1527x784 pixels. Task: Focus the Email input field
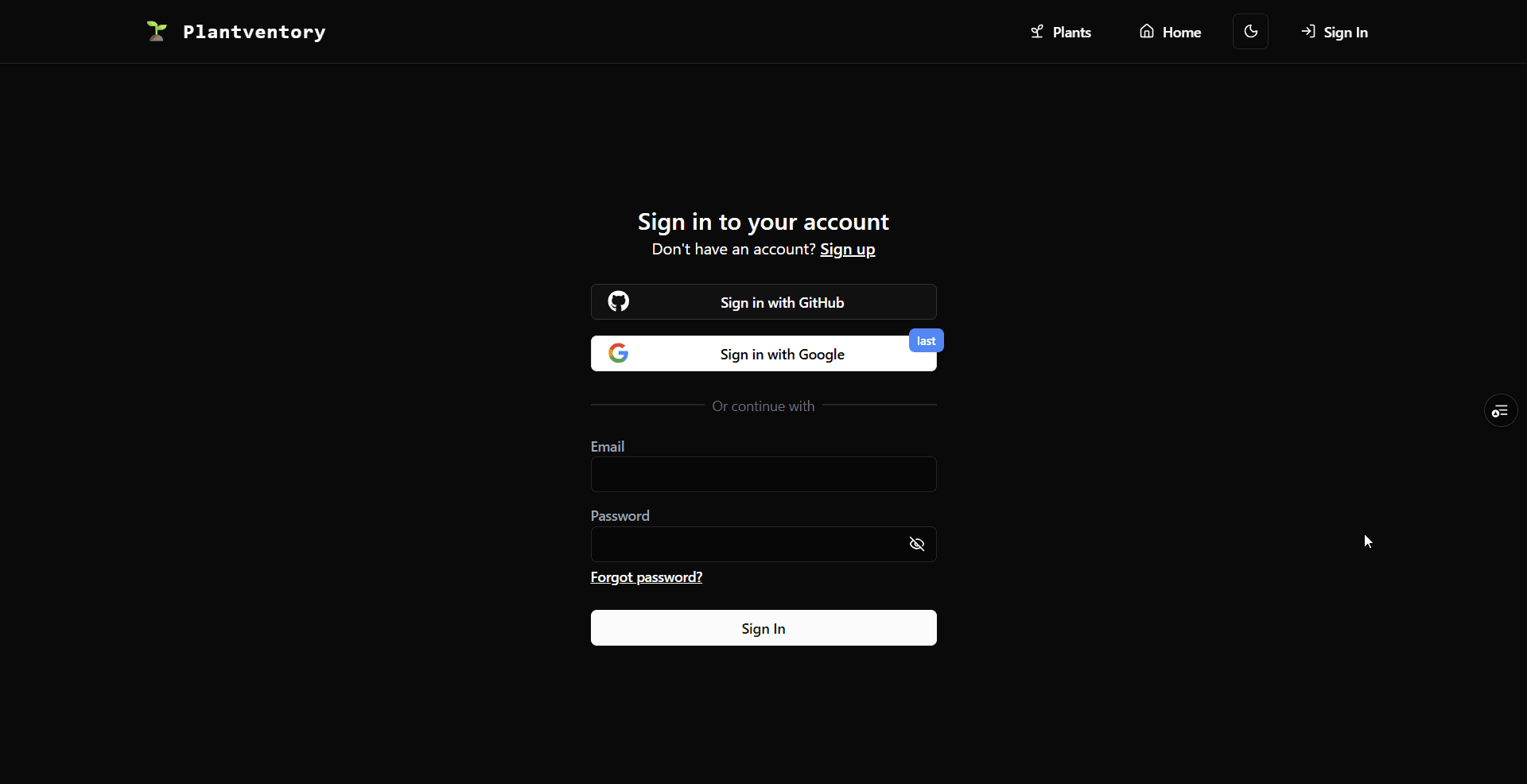(x=763, y=475)
